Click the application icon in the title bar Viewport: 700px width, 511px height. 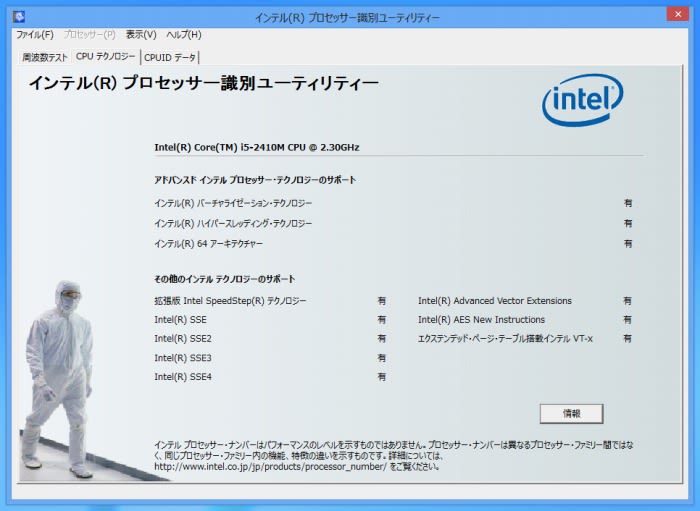tap(19, 17)
